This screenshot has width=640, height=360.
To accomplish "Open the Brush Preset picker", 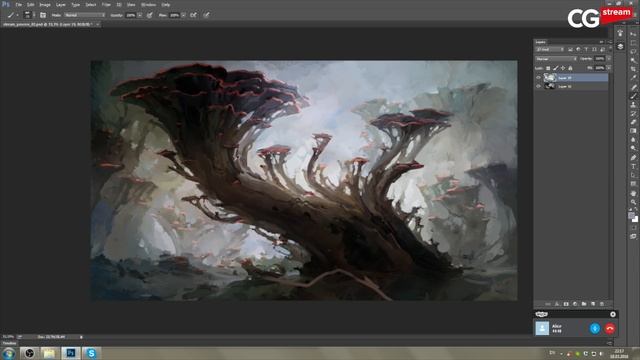I will click(x=28, y=15).
